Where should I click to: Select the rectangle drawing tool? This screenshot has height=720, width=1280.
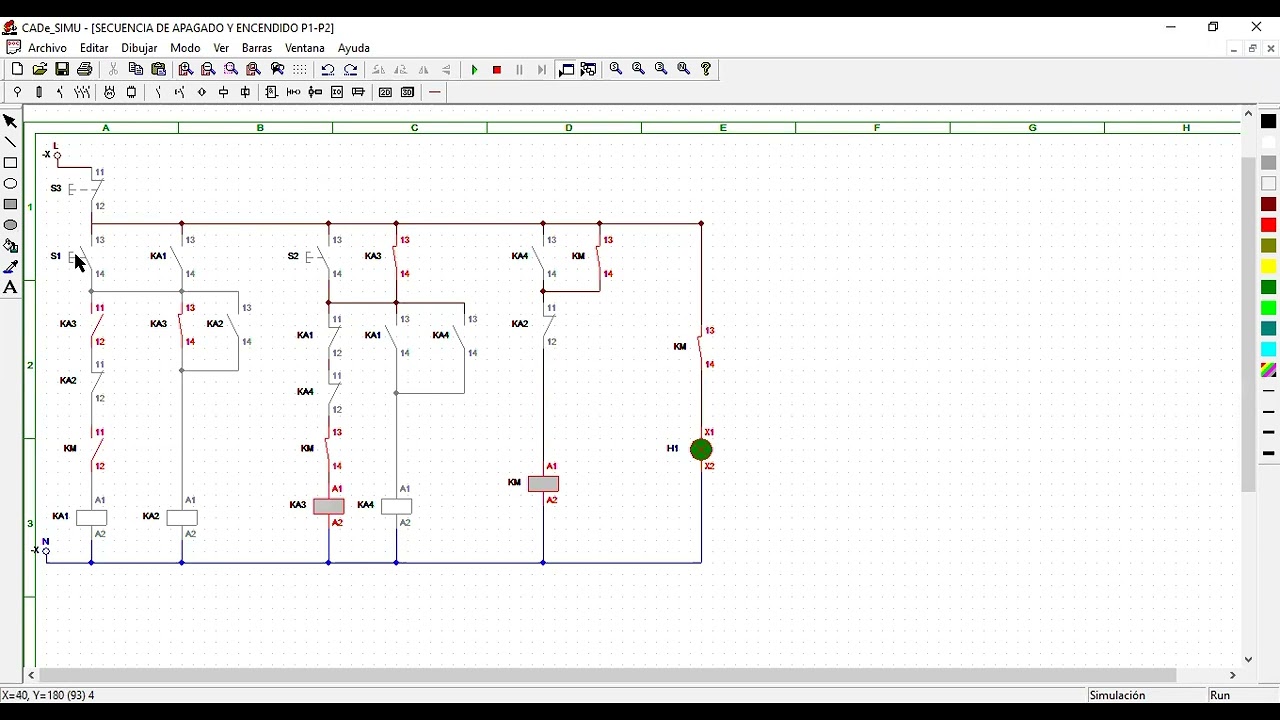(10, 163)
